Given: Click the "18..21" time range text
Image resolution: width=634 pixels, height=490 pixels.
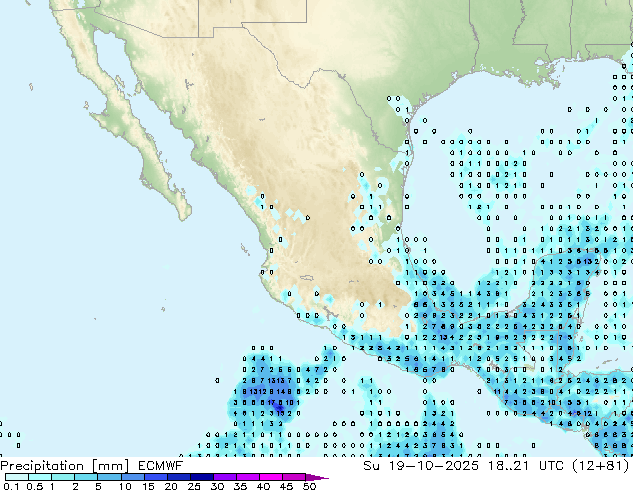Looking at the screenshot, I should 508,466.
